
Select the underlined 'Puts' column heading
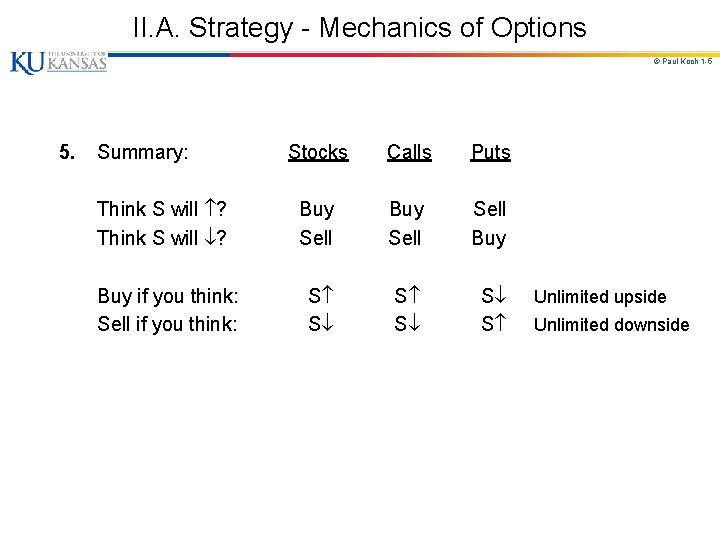[490, 152]
